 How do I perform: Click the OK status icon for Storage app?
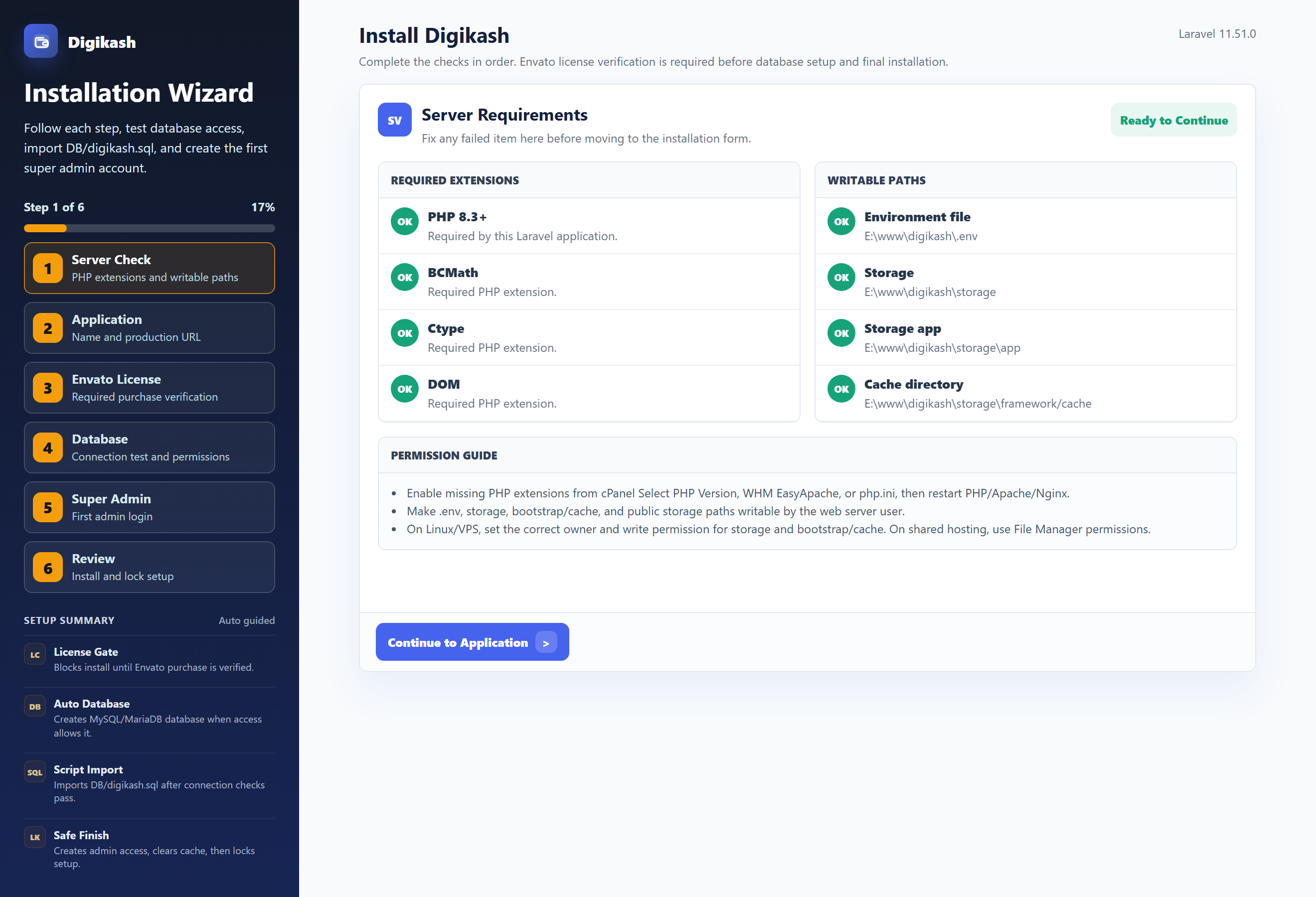pos(841,333)
